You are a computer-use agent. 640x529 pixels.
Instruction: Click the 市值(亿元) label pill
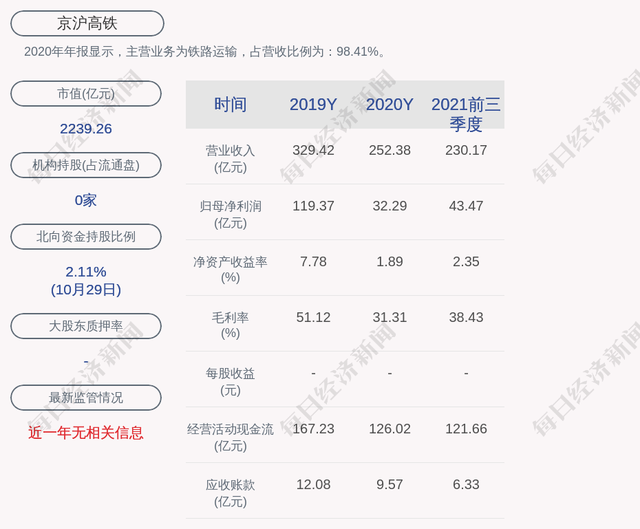86,94
